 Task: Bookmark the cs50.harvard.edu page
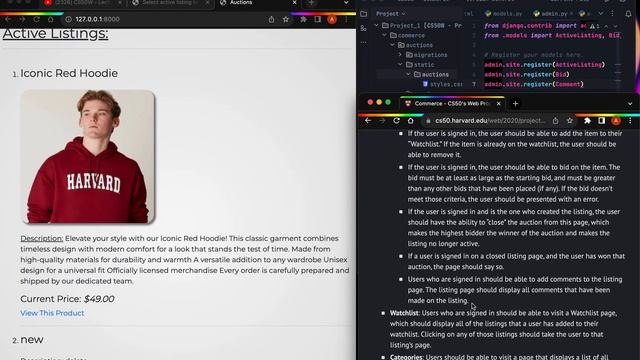pyautogui.click(x=570, y=121)
